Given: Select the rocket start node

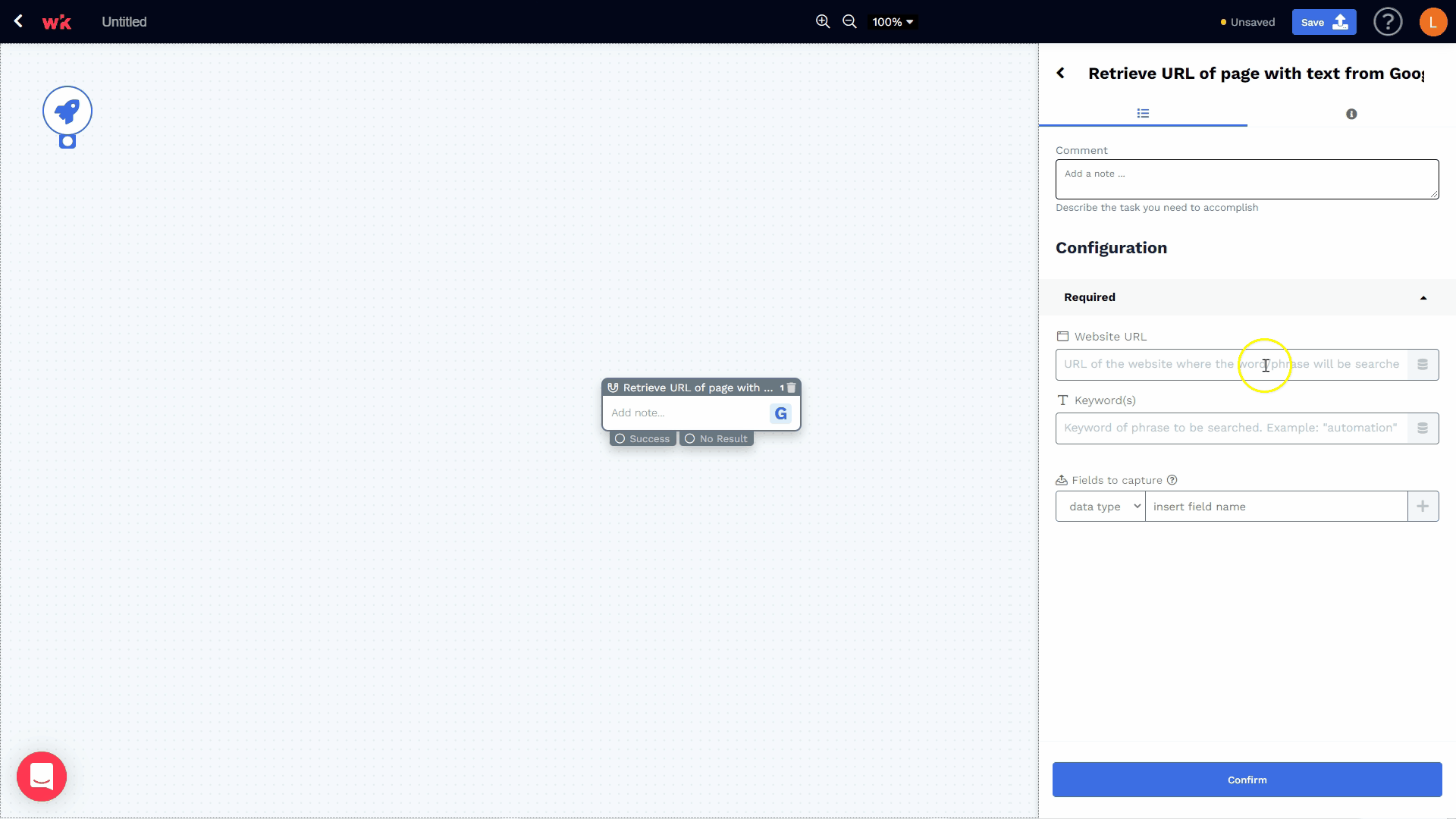Looking at the screenshot, I should (67, 111).
